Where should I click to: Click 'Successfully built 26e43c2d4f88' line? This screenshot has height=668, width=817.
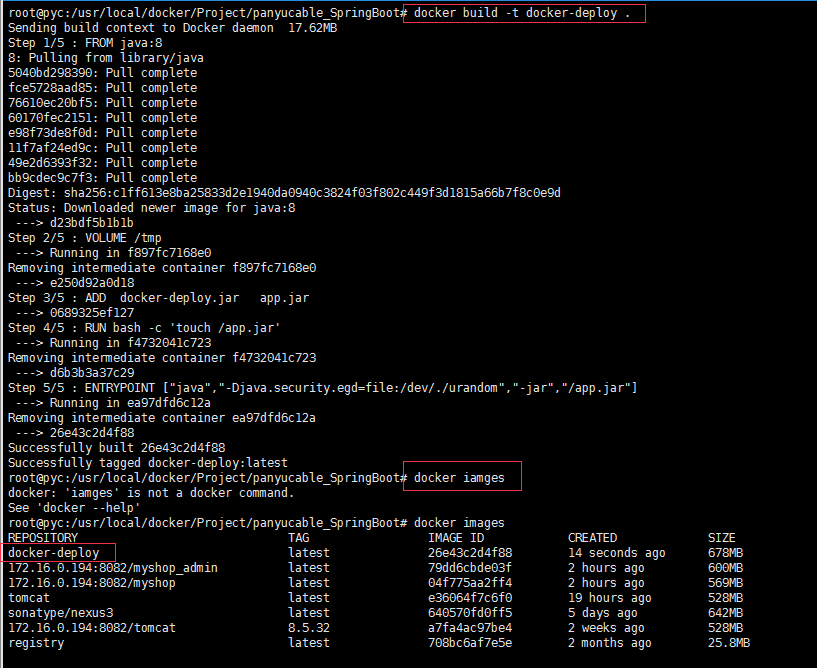coord(117,448)
